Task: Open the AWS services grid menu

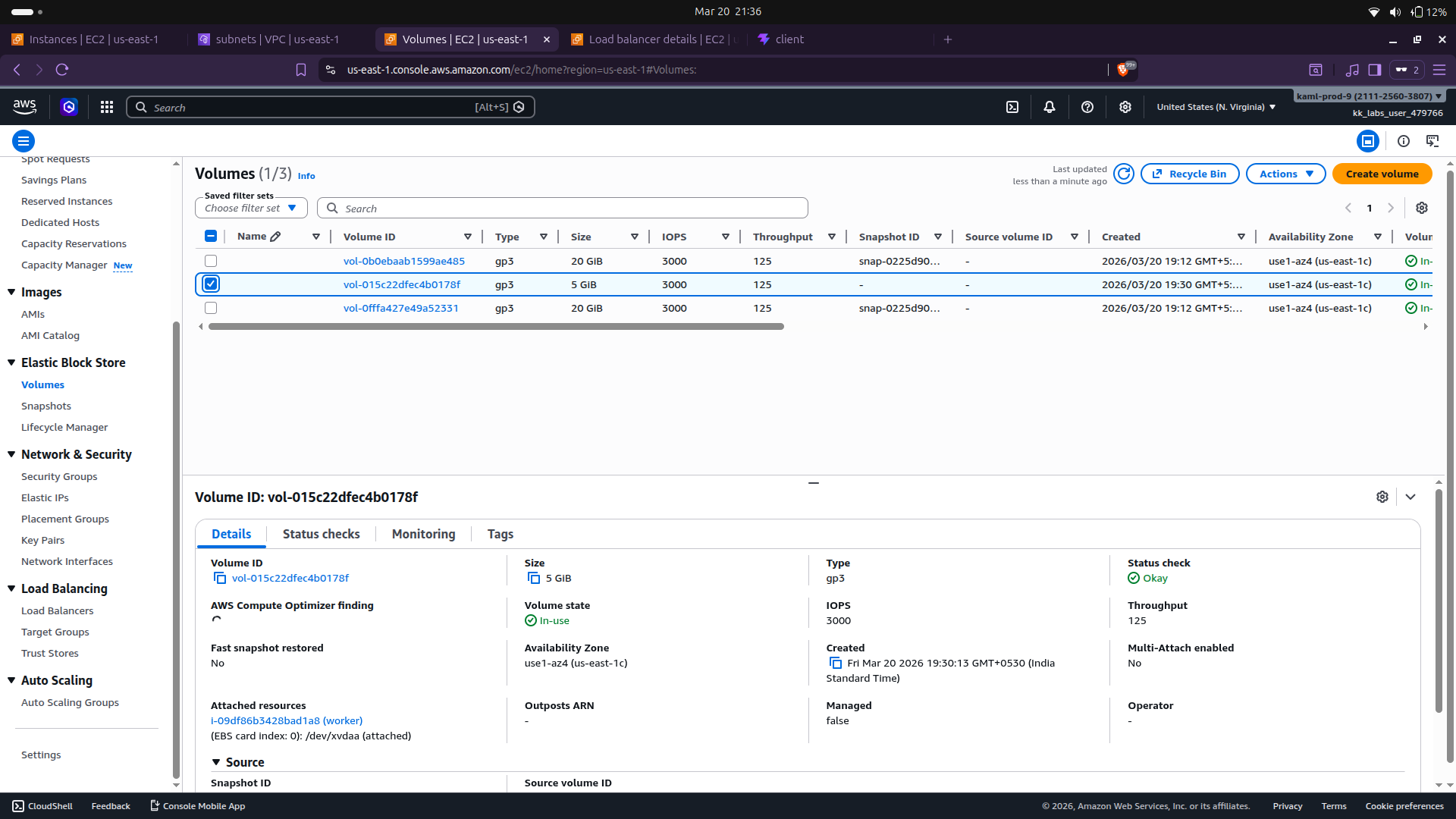Action: click(x=107, y=107)
